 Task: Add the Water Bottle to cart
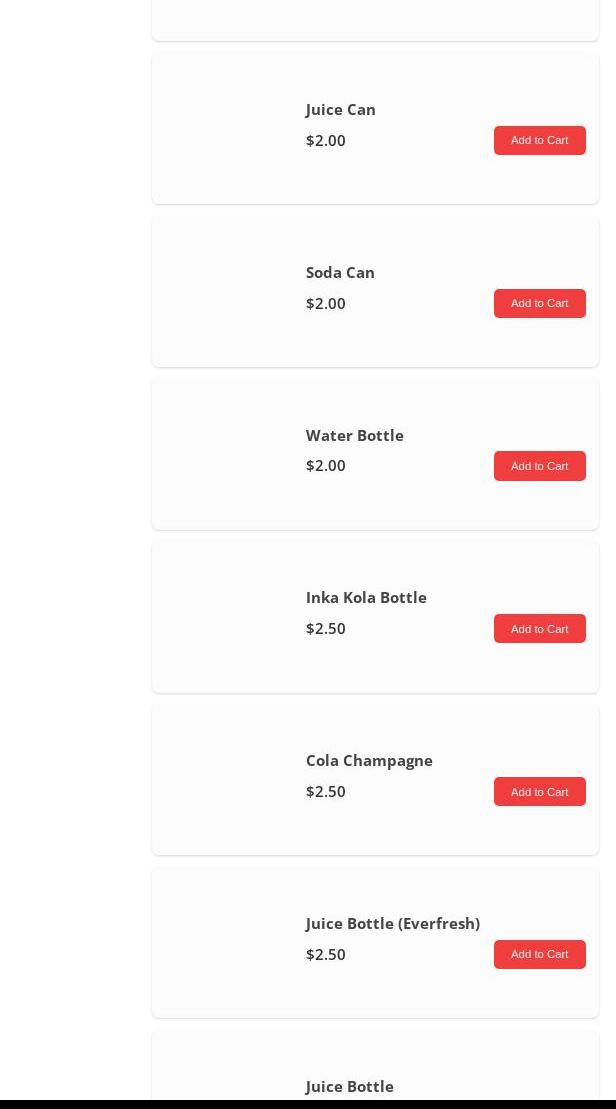pyautogui.click(x=540, y=466)
